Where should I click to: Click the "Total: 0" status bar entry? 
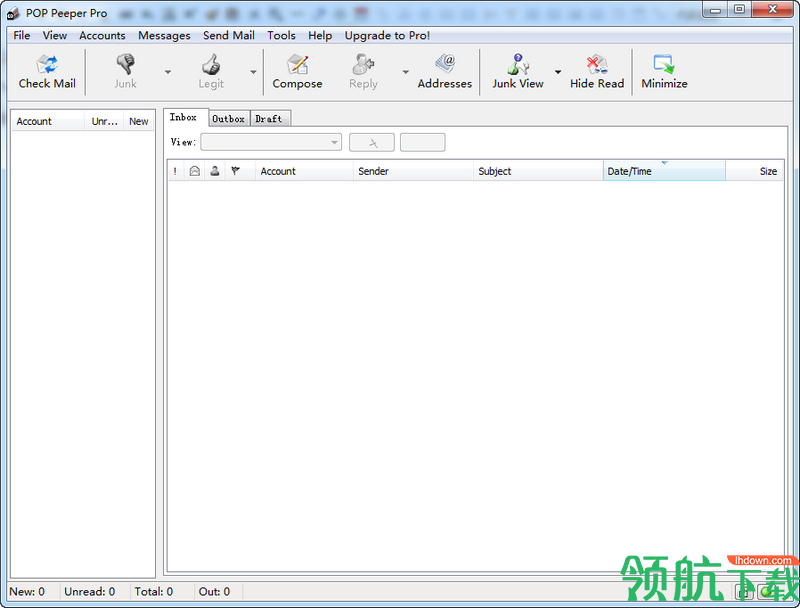pyautogui.click(x=154, y=592)
